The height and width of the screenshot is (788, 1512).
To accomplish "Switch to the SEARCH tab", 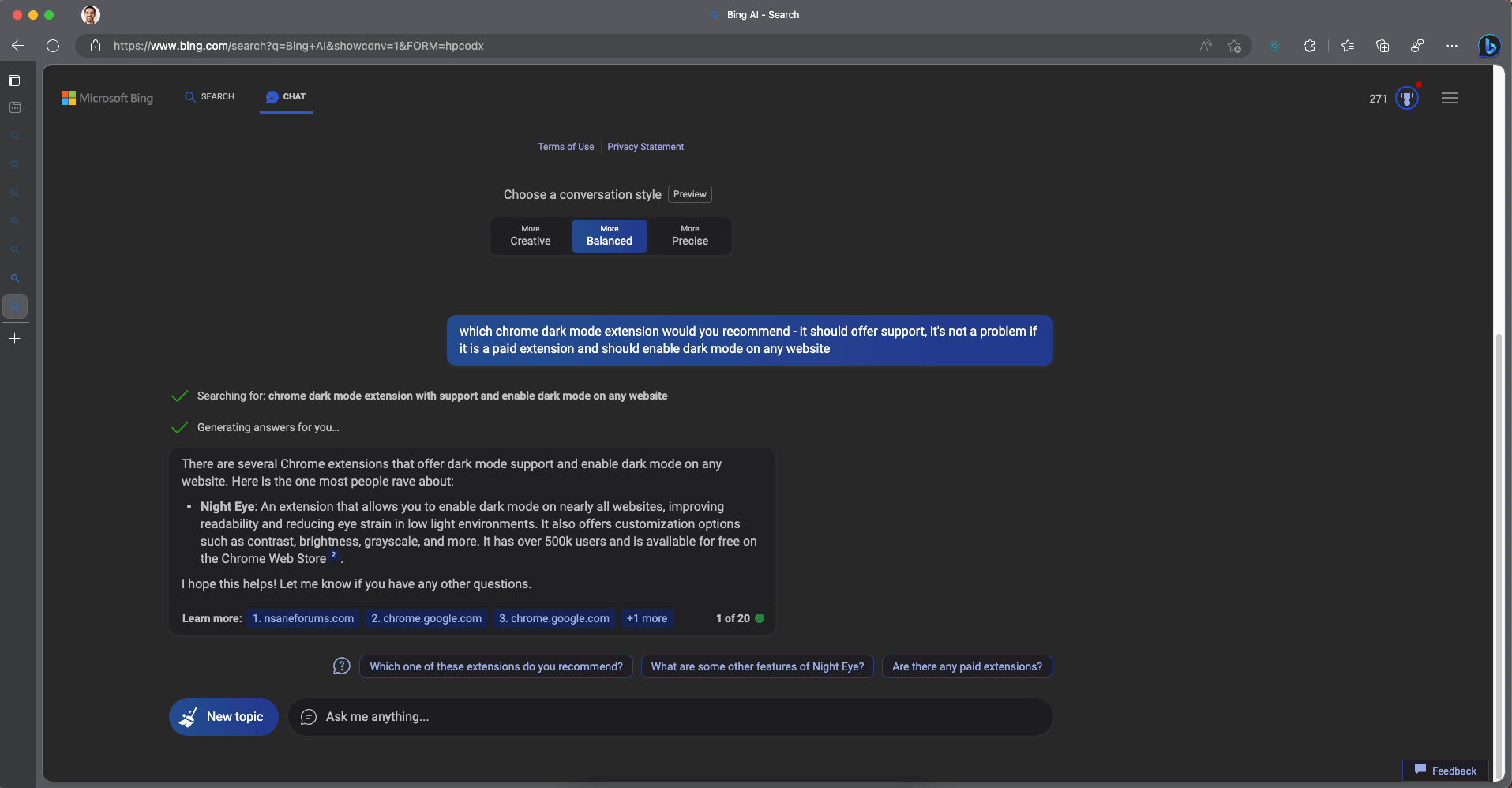I will tap(209, 96).
